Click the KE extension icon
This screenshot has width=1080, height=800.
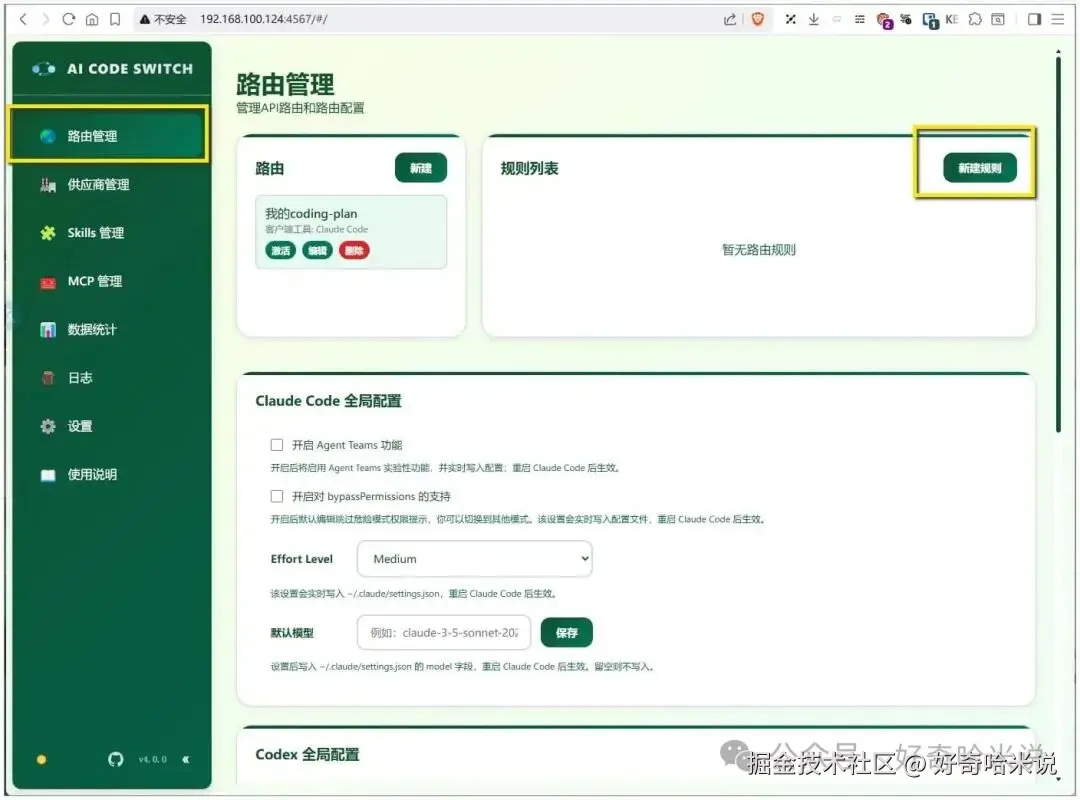click(x=952, y=19)
